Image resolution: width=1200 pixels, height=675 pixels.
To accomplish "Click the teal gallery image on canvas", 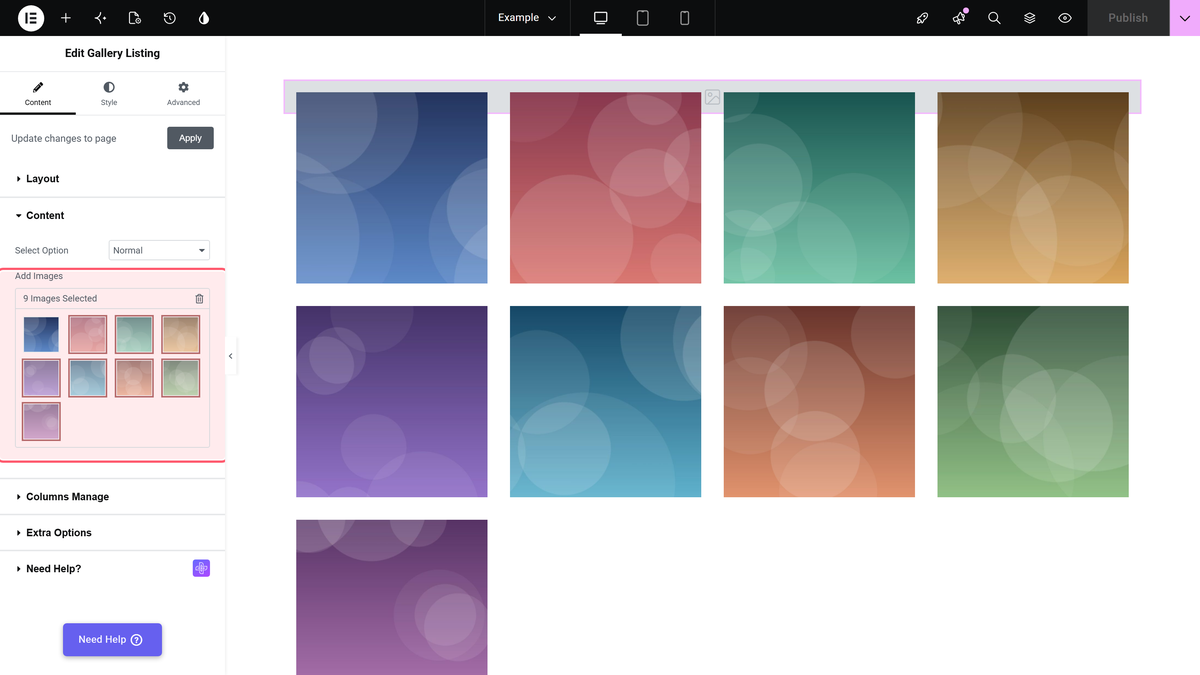I will (819, 188).
